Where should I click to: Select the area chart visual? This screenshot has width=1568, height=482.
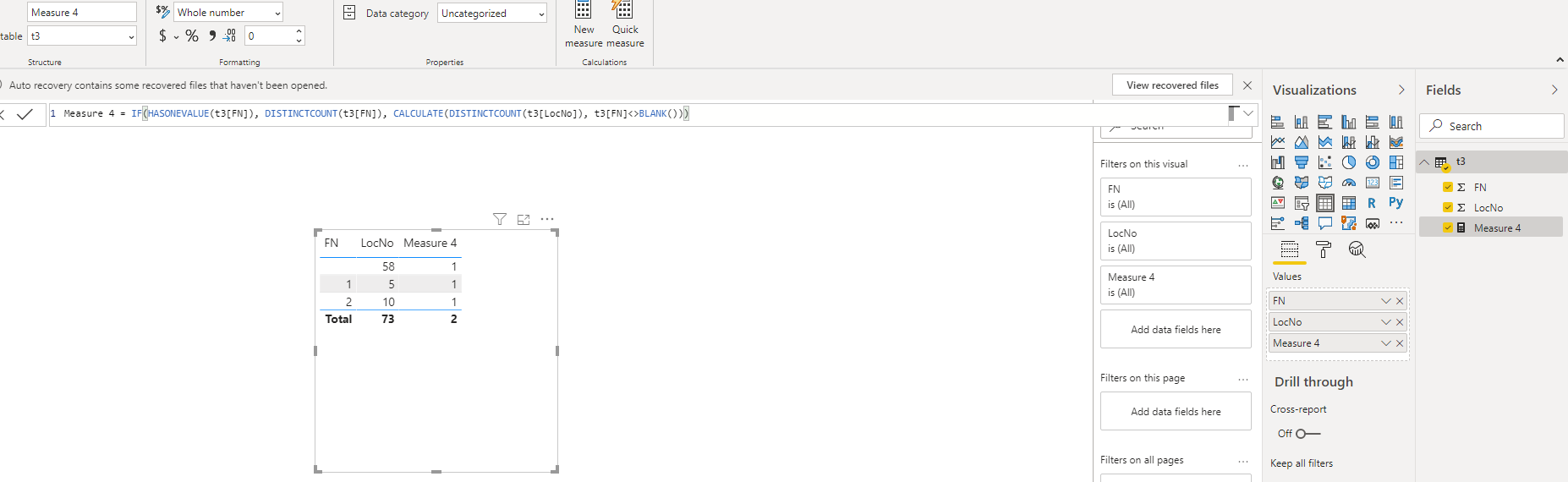[1302, 142]
